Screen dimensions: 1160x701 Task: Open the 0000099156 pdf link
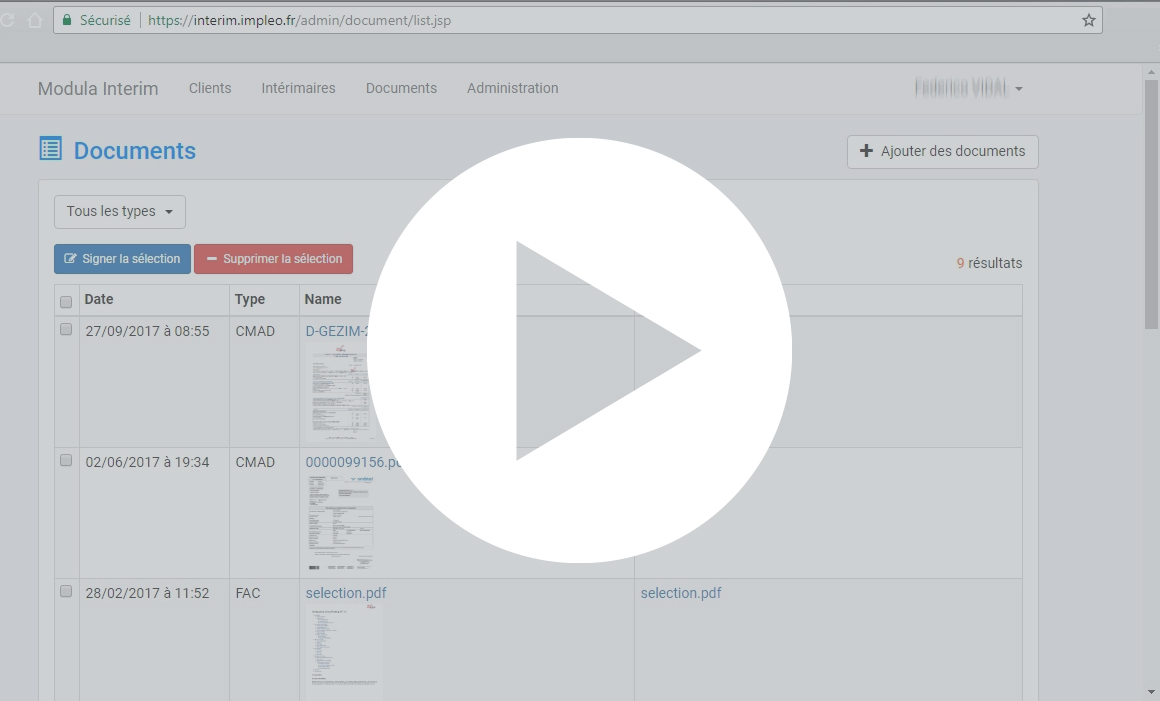coord(353,462)
